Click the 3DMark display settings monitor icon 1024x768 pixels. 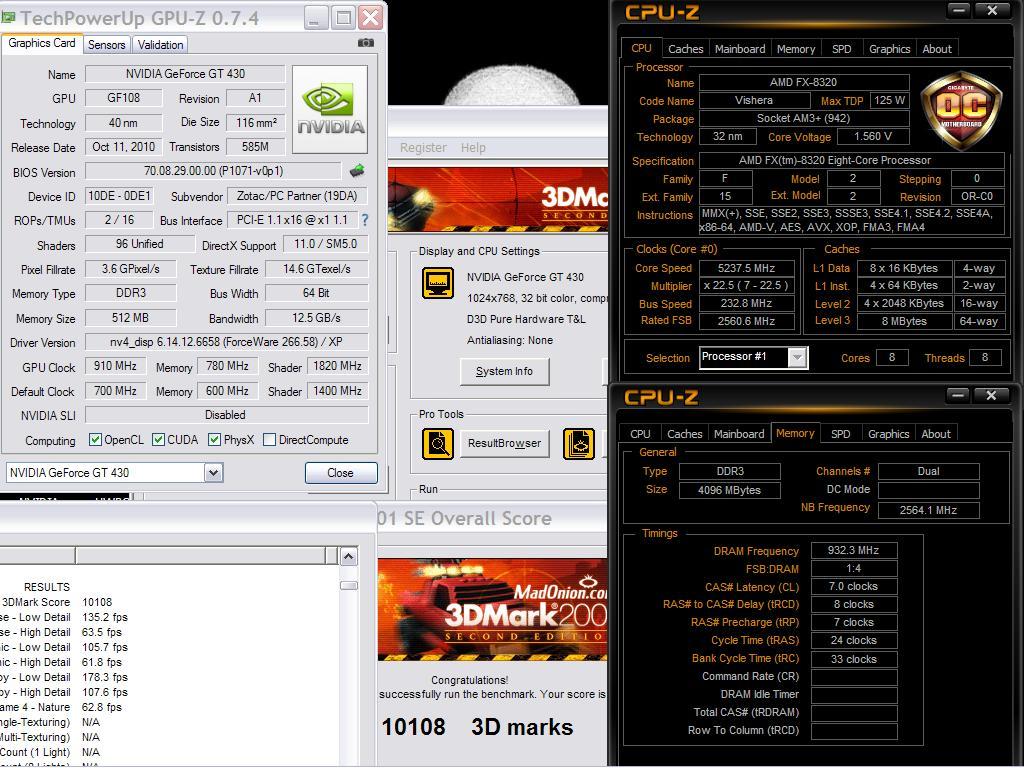pos(438,283)
